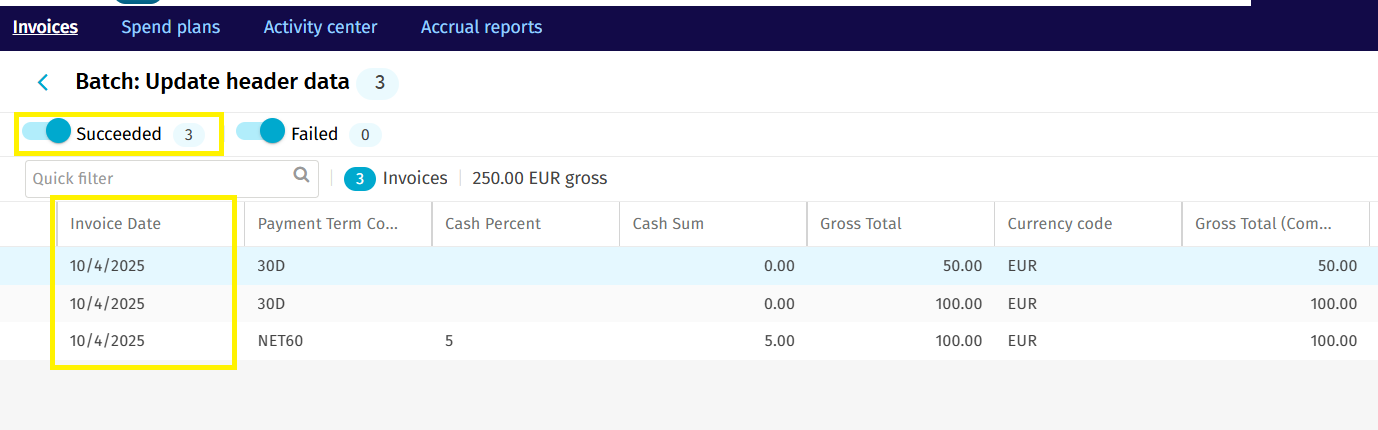This screenshot has height=430, width=1378.
Task: Click the Succeeded count badge showing 3
Action: (x=188, y=134)
